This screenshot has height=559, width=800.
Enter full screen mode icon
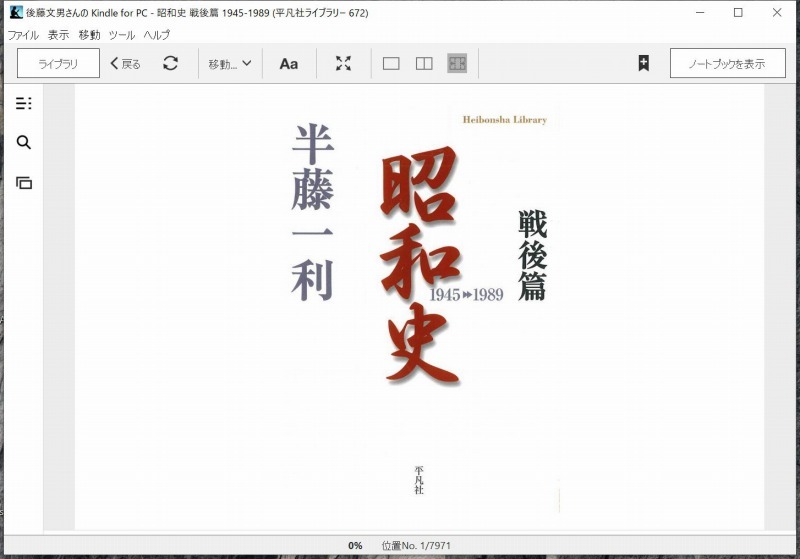pyautogui.click(x=343, y=63)
